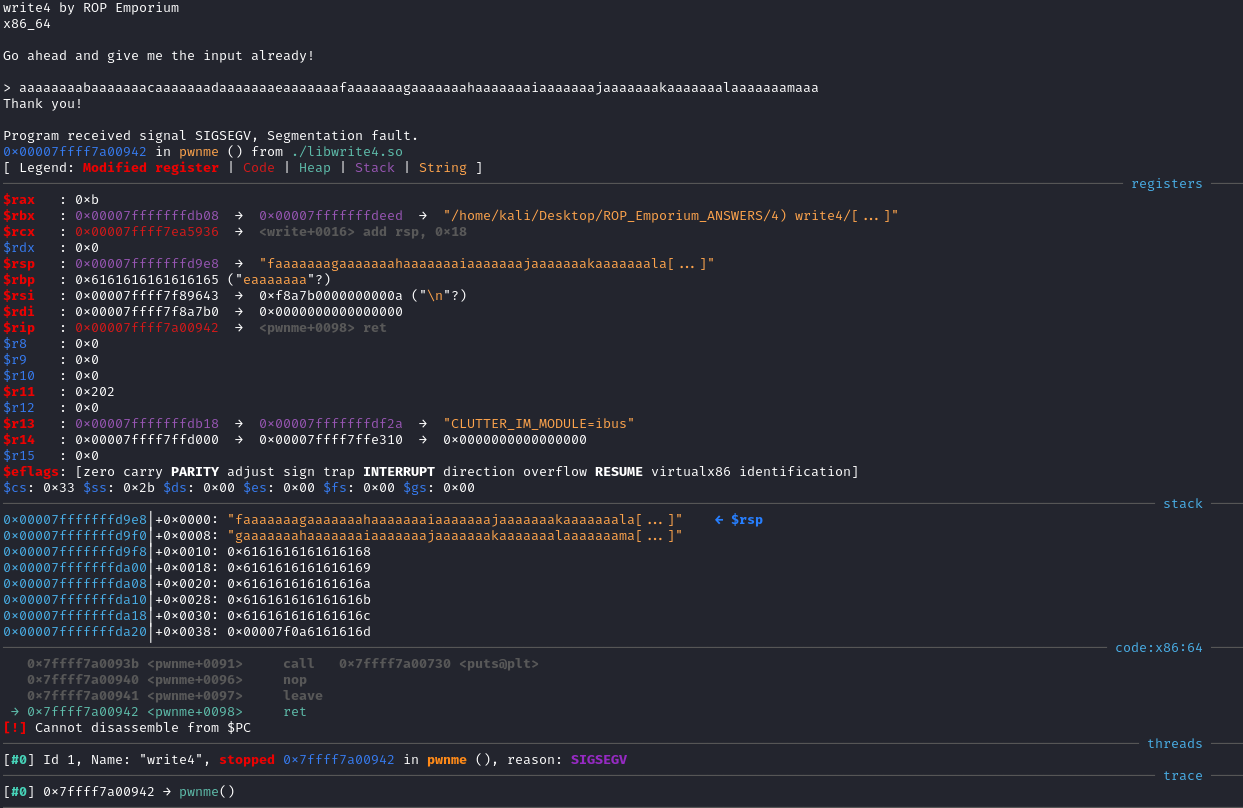
Task: Click stack address 0x00007fffffffd9f0
Action: coord(75,536)
